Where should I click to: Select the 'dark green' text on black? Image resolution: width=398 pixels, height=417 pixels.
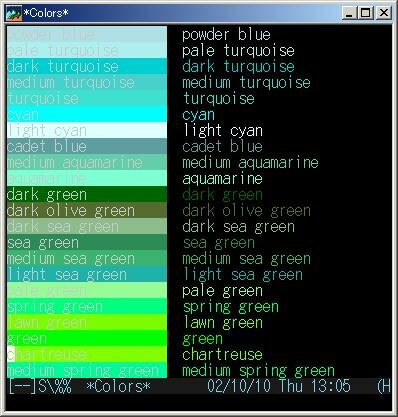[x=222, y=195]
